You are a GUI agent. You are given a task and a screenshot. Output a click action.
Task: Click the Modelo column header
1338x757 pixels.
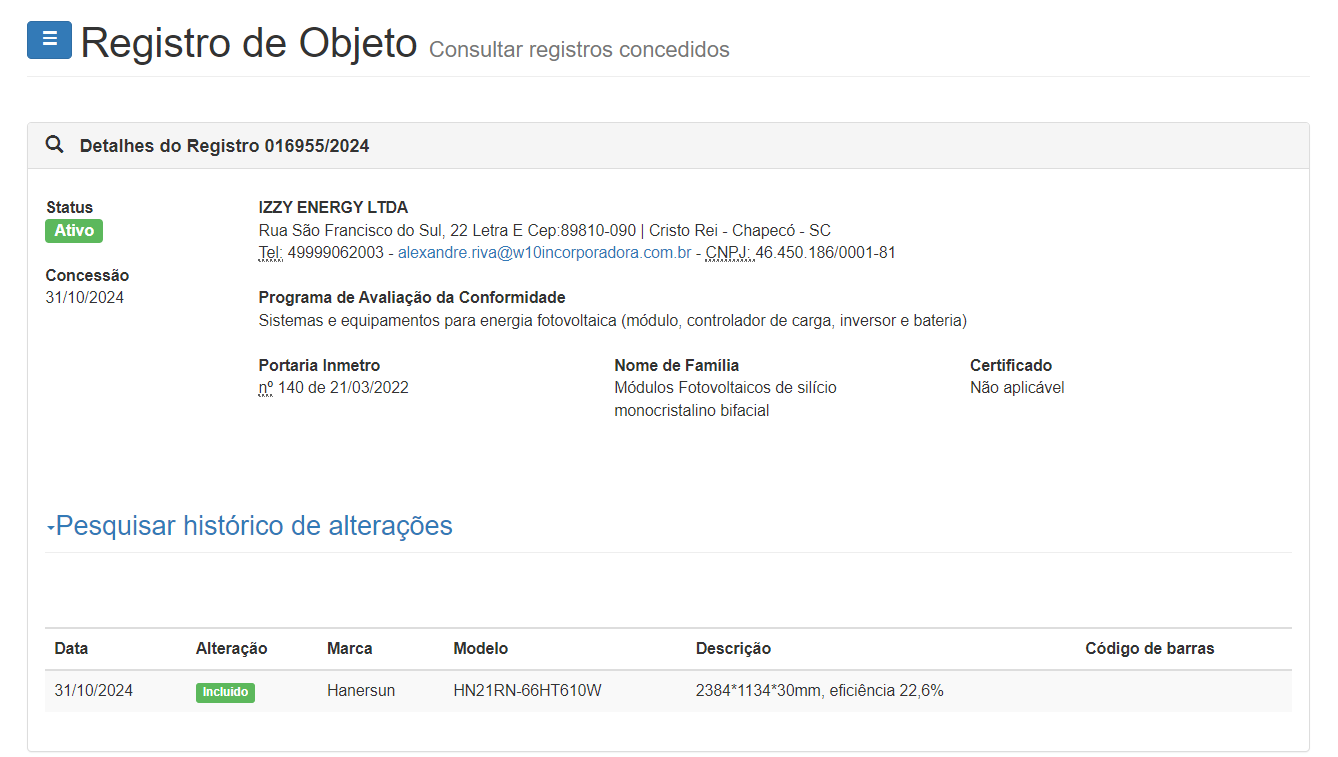480,648
